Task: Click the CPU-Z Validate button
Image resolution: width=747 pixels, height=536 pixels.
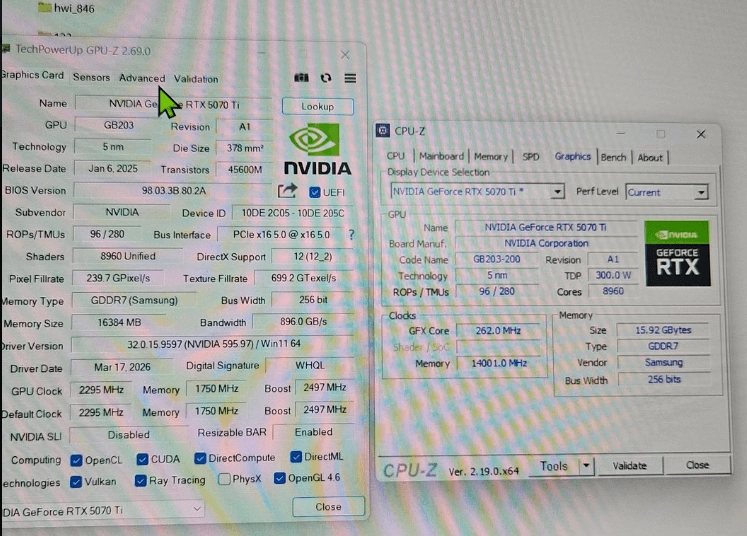Action: tap(629, 465)
